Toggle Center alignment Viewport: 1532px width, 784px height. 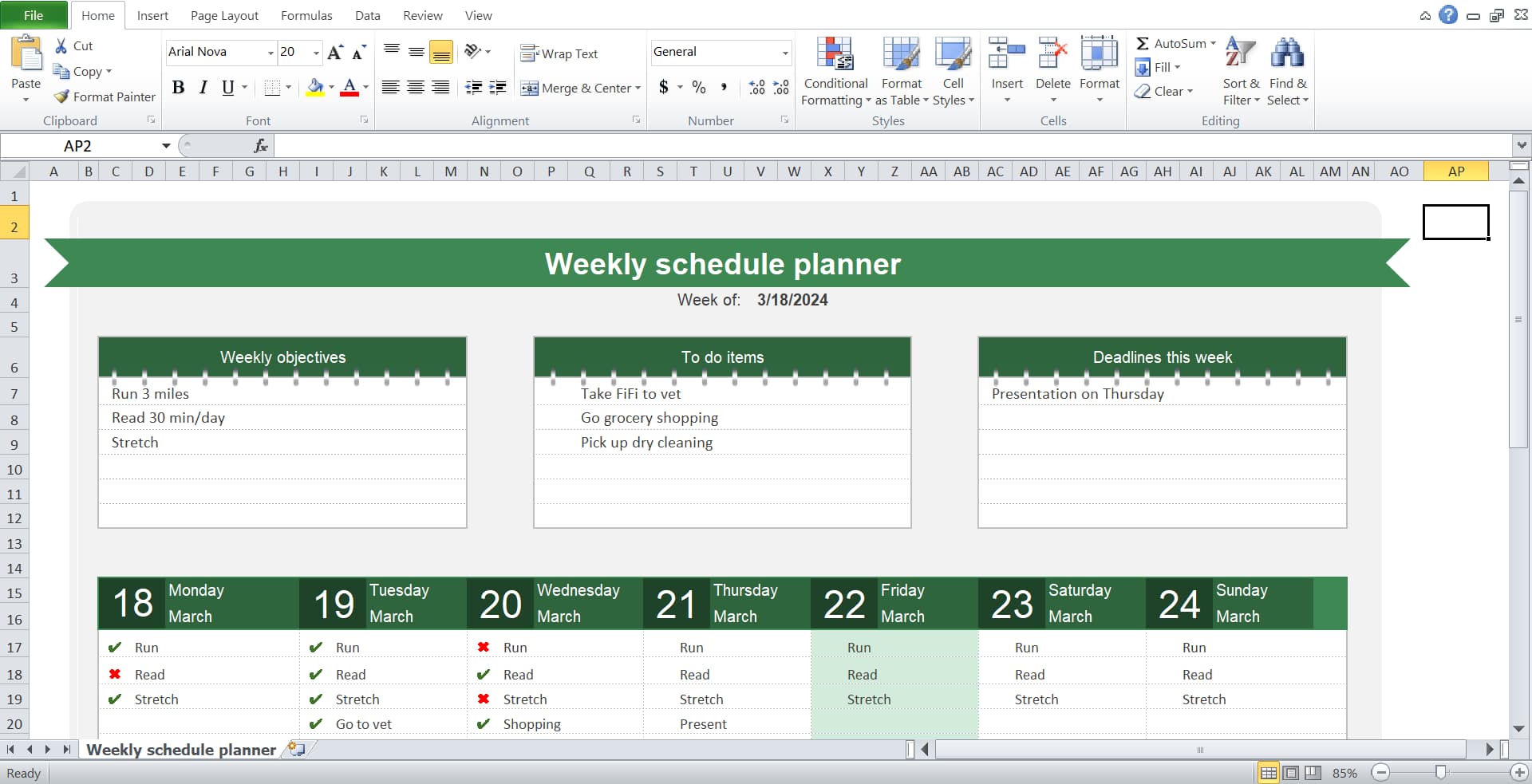point(415,88)
